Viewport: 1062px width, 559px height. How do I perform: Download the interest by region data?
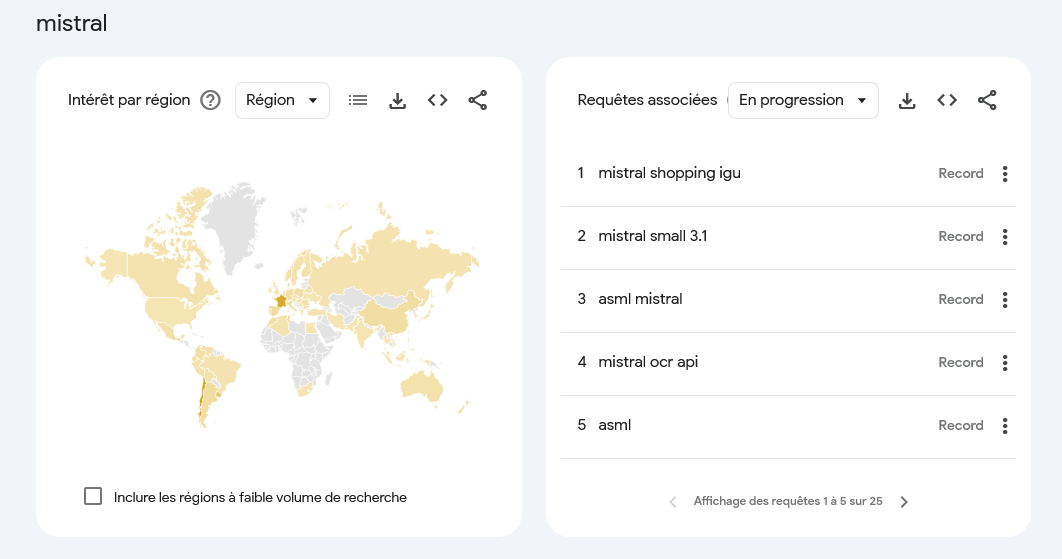tap(398, 101)
